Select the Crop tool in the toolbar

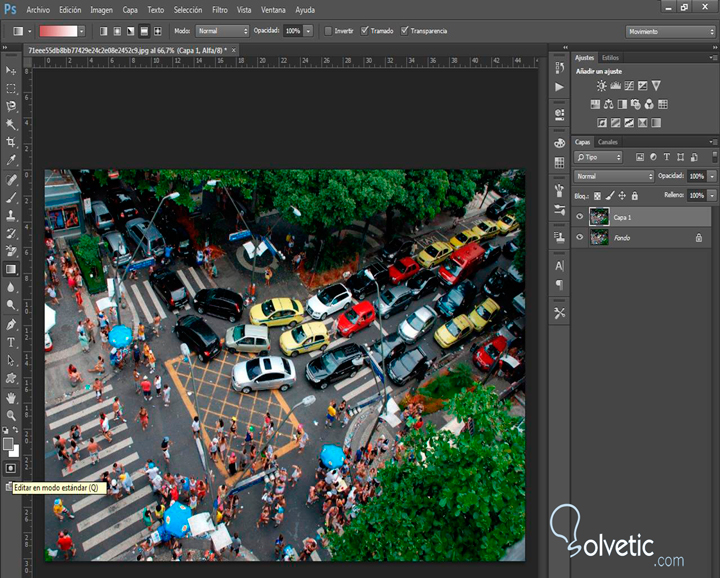tap(11, 142)
